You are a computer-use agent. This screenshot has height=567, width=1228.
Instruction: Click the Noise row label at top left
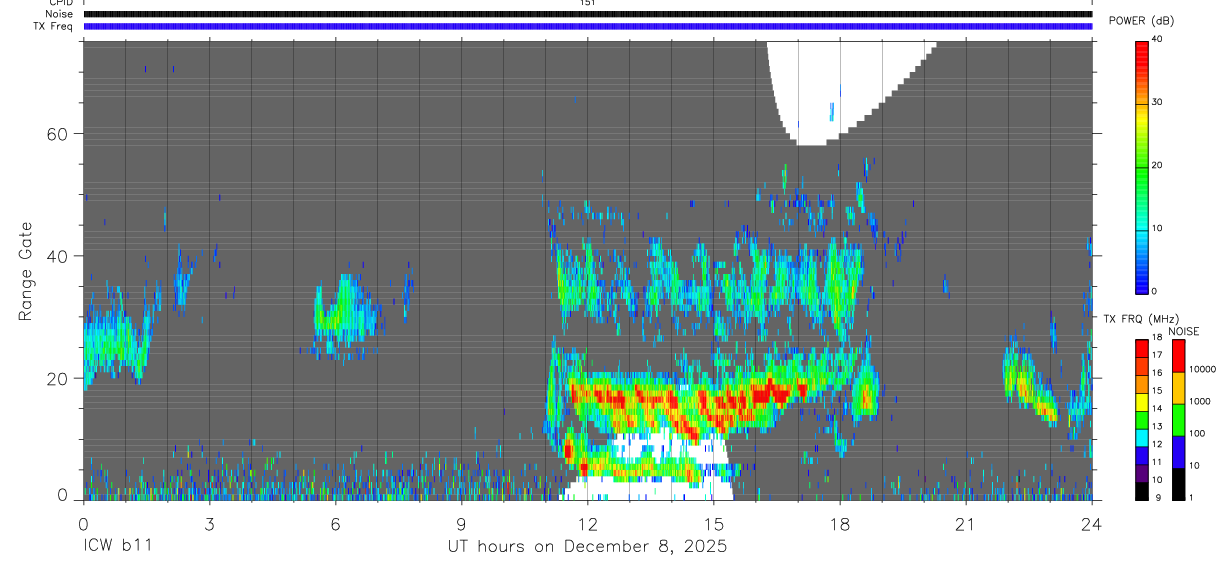60,14
